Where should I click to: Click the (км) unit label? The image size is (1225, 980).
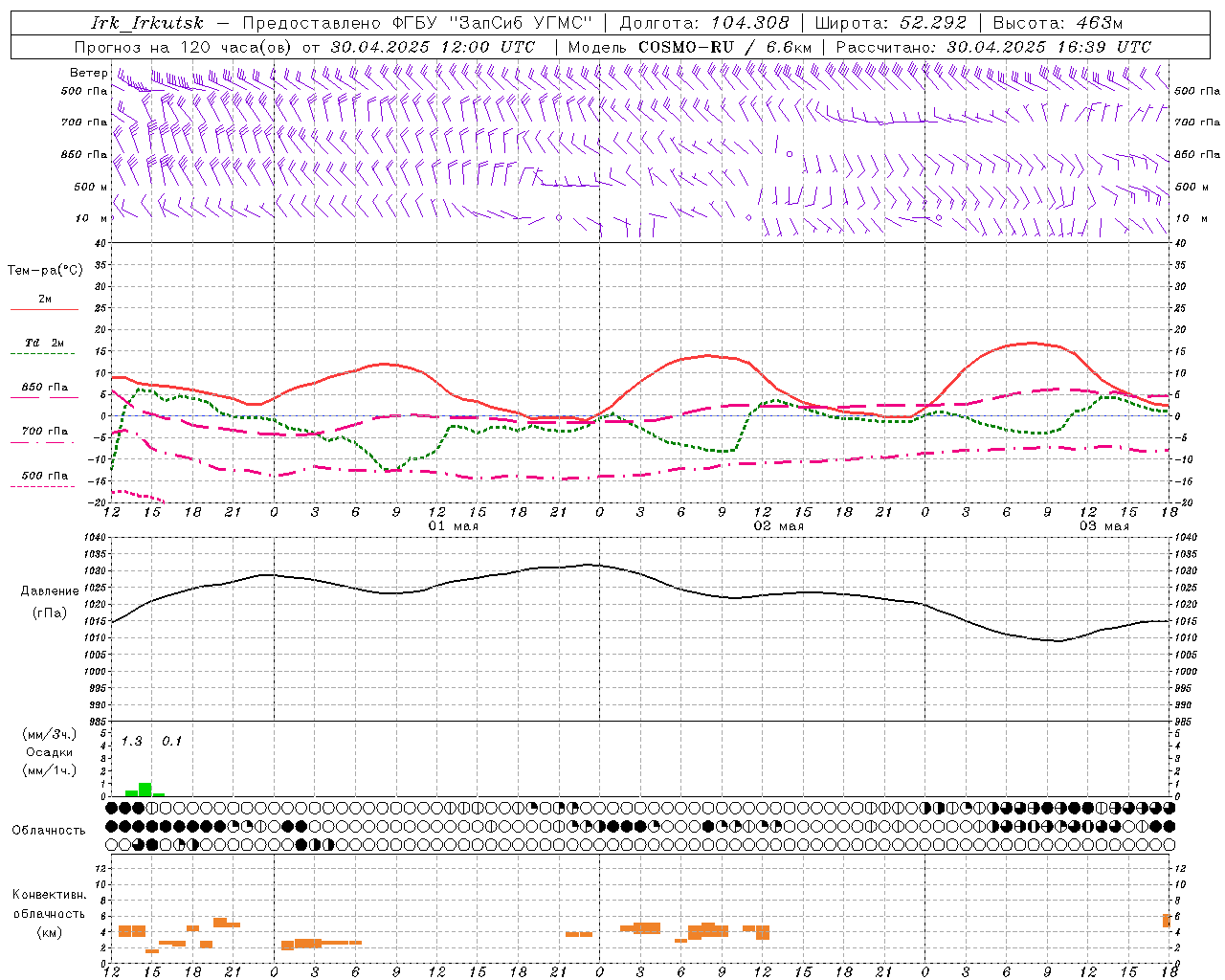(x=50, y=932)
